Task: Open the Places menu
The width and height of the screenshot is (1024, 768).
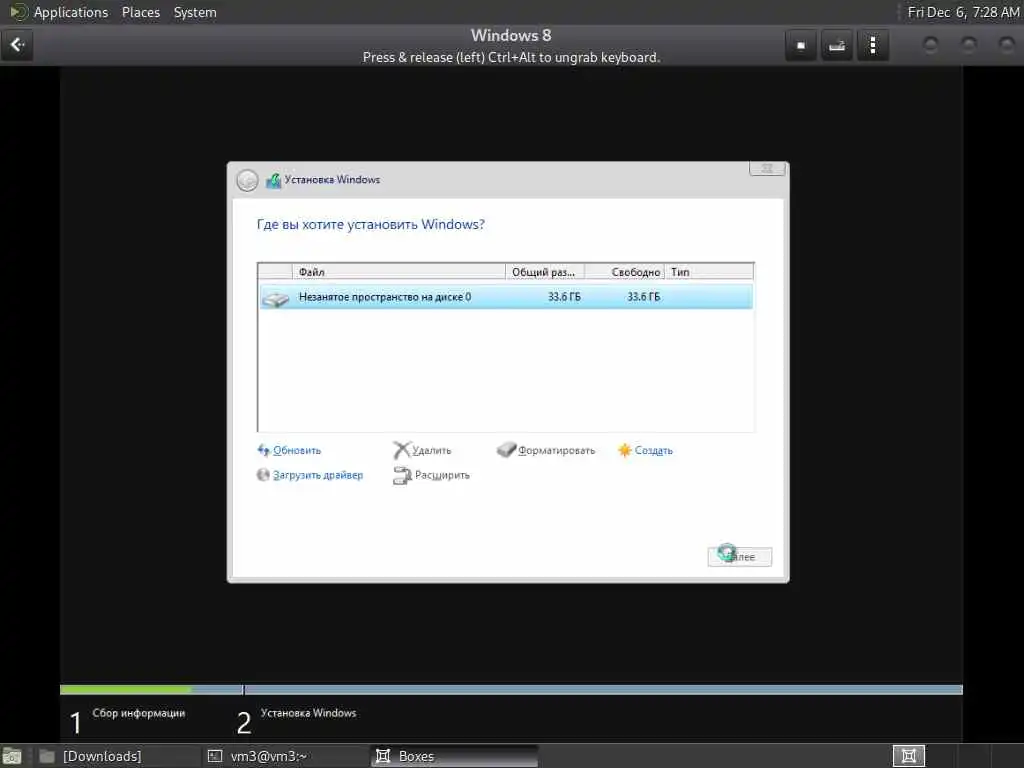Action: coord(141,12)
